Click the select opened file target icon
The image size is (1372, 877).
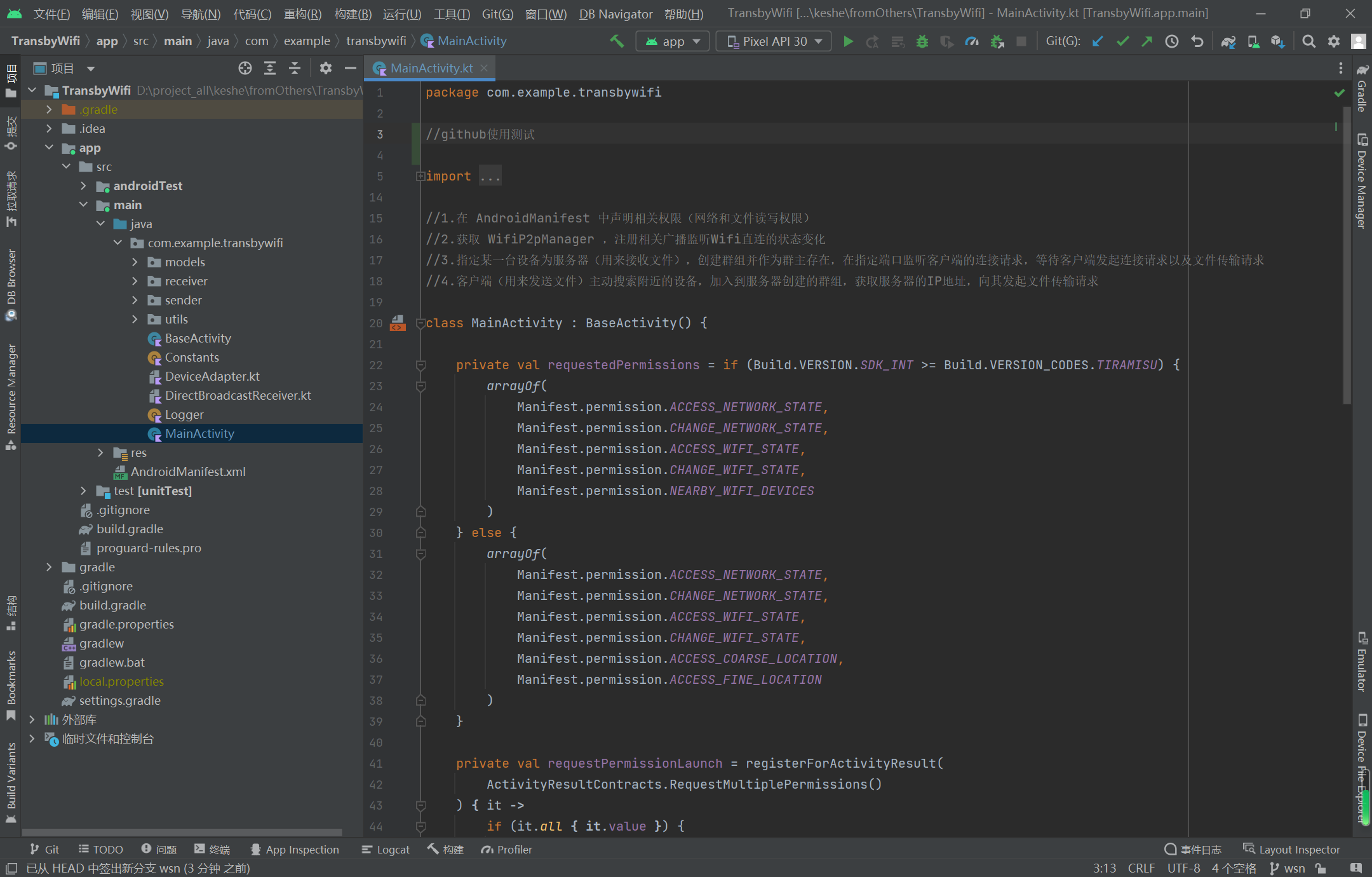pos(245,68)
